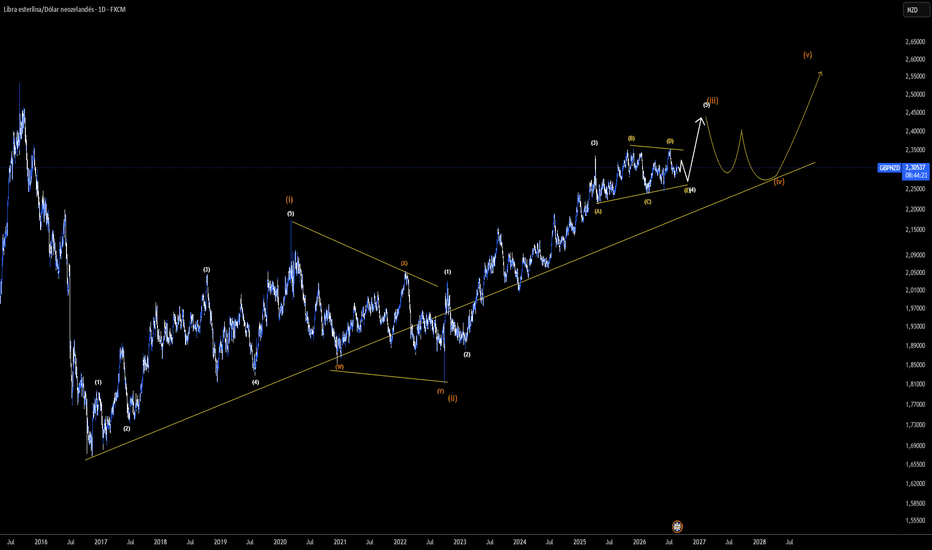Select the orange (iv) wave label
932x550 pixels.
(x=779, y=181)
